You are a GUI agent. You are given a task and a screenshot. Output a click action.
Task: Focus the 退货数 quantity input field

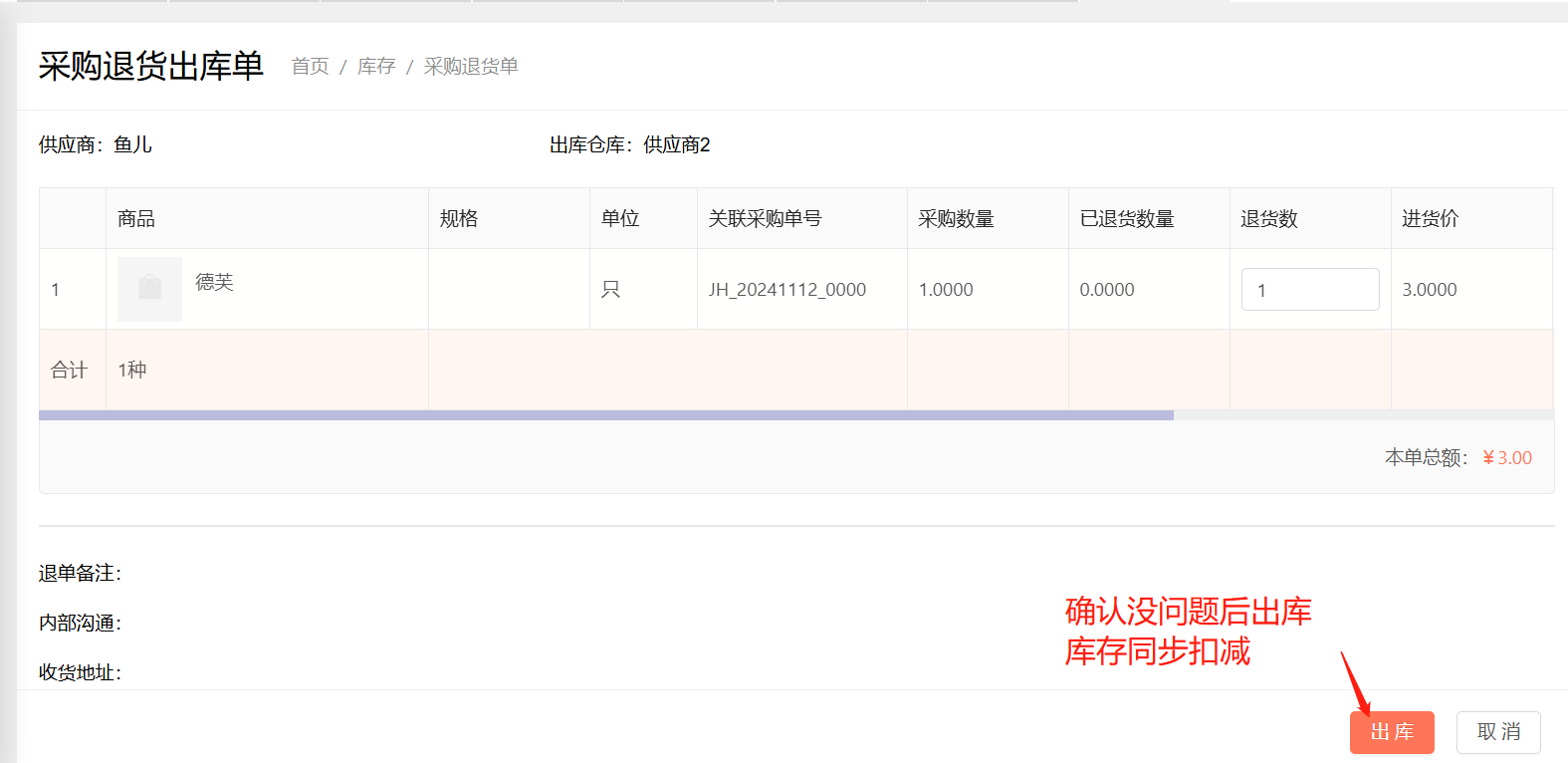coord(1309,290)
